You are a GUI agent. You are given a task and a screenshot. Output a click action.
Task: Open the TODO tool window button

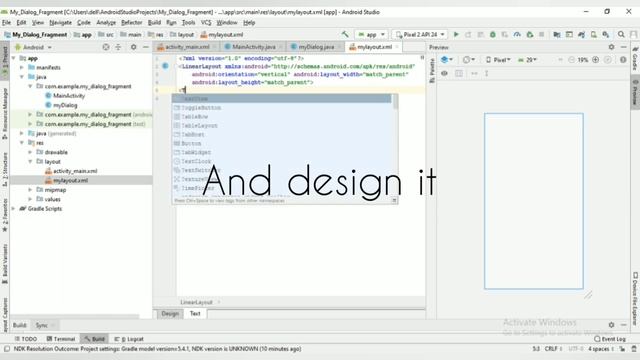point(26,339)
